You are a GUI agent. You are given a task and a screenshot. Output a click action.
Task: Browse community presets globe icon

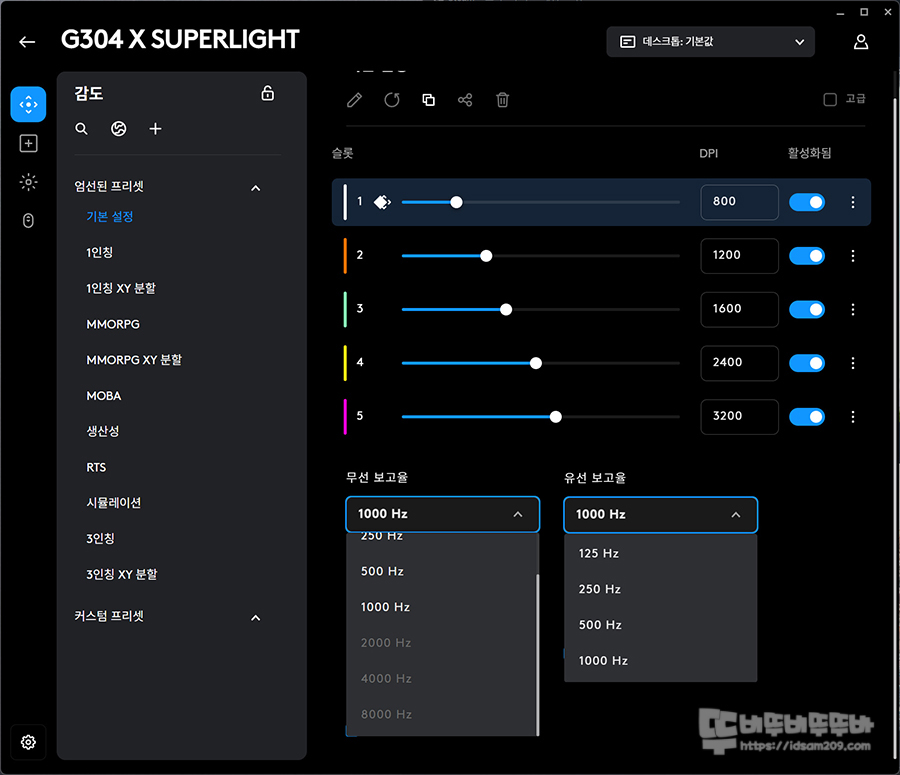pyautogui.click(x=118, y=129)
